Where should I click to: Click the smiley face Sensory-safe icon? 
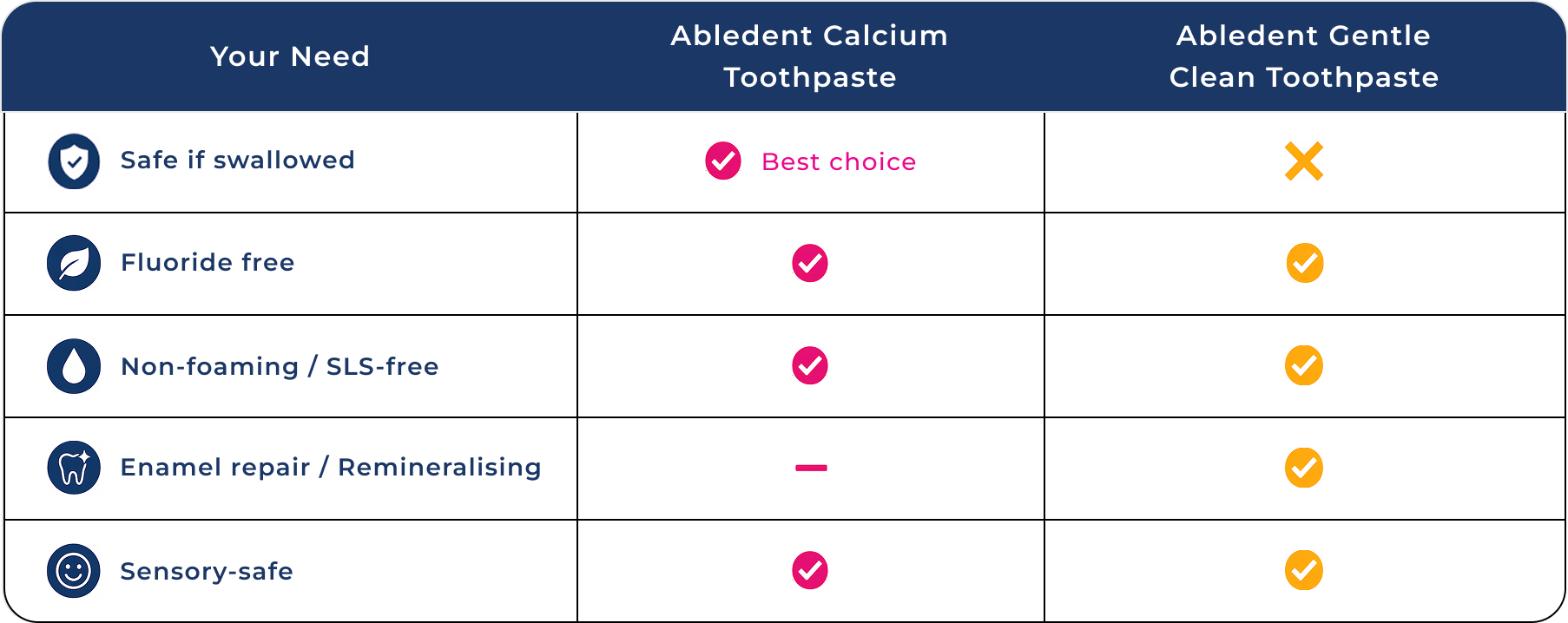click(x=74, y=571)
